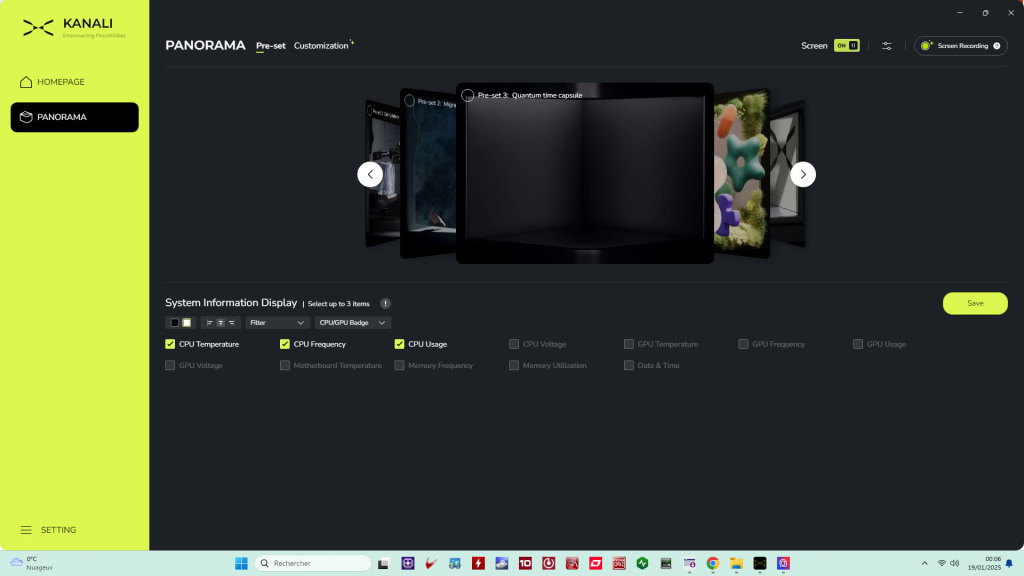This screenshot has height=576, width=1024.
Task: Select the Pre-set 3 Quantum time capsule radio
Action: (x=468, y=96)
